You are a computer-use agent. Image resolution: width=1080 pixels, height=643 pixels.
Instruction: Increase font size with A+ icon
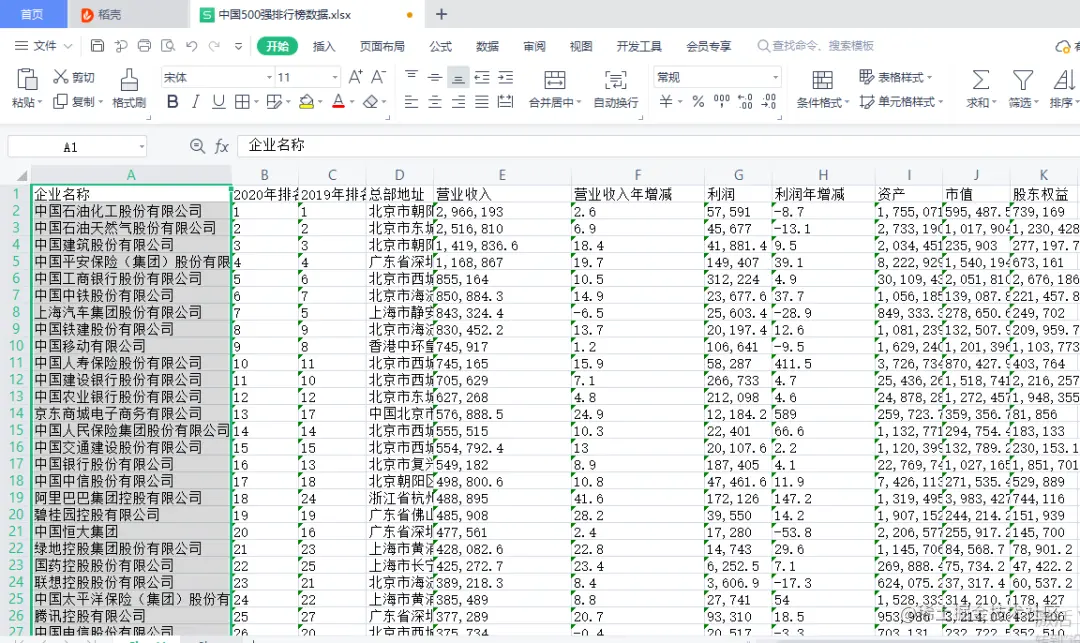click(355, 77)
